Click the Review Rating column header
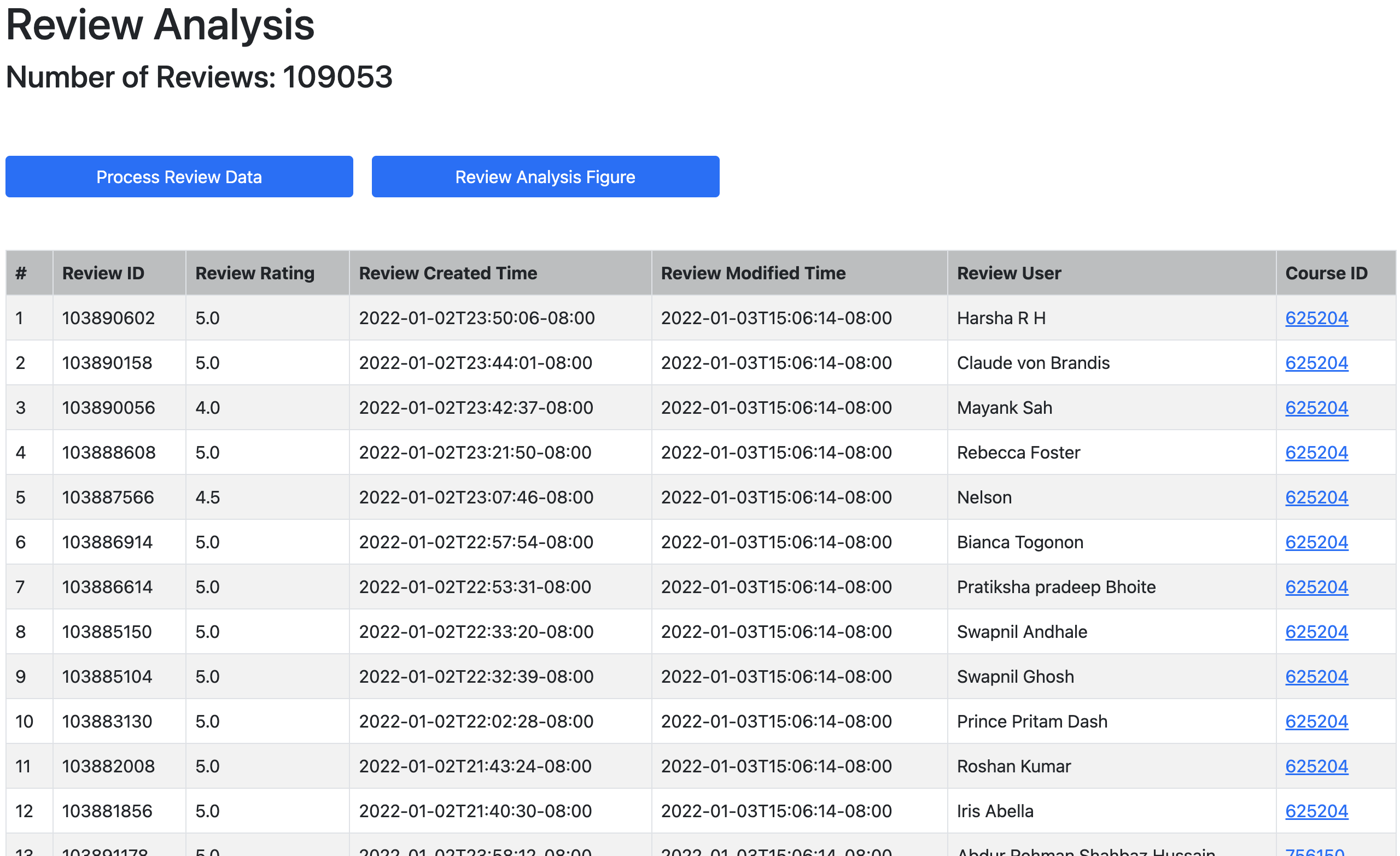 tap(254, 273)
